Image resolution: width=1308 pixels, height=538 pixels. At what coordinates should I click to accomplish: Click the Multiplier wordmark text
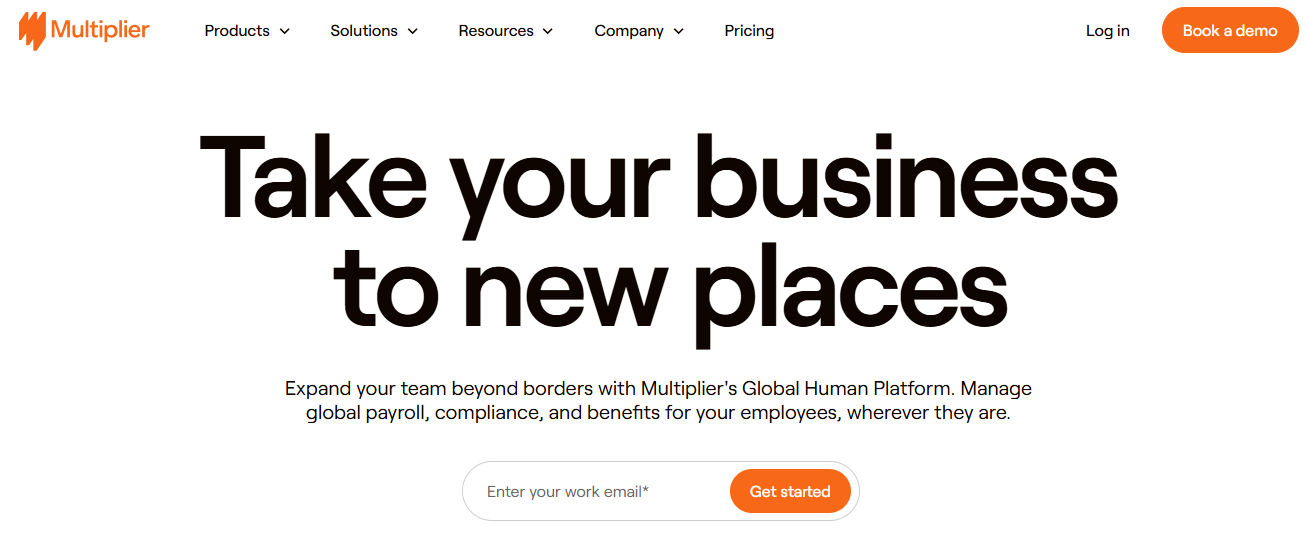[100, 30]
